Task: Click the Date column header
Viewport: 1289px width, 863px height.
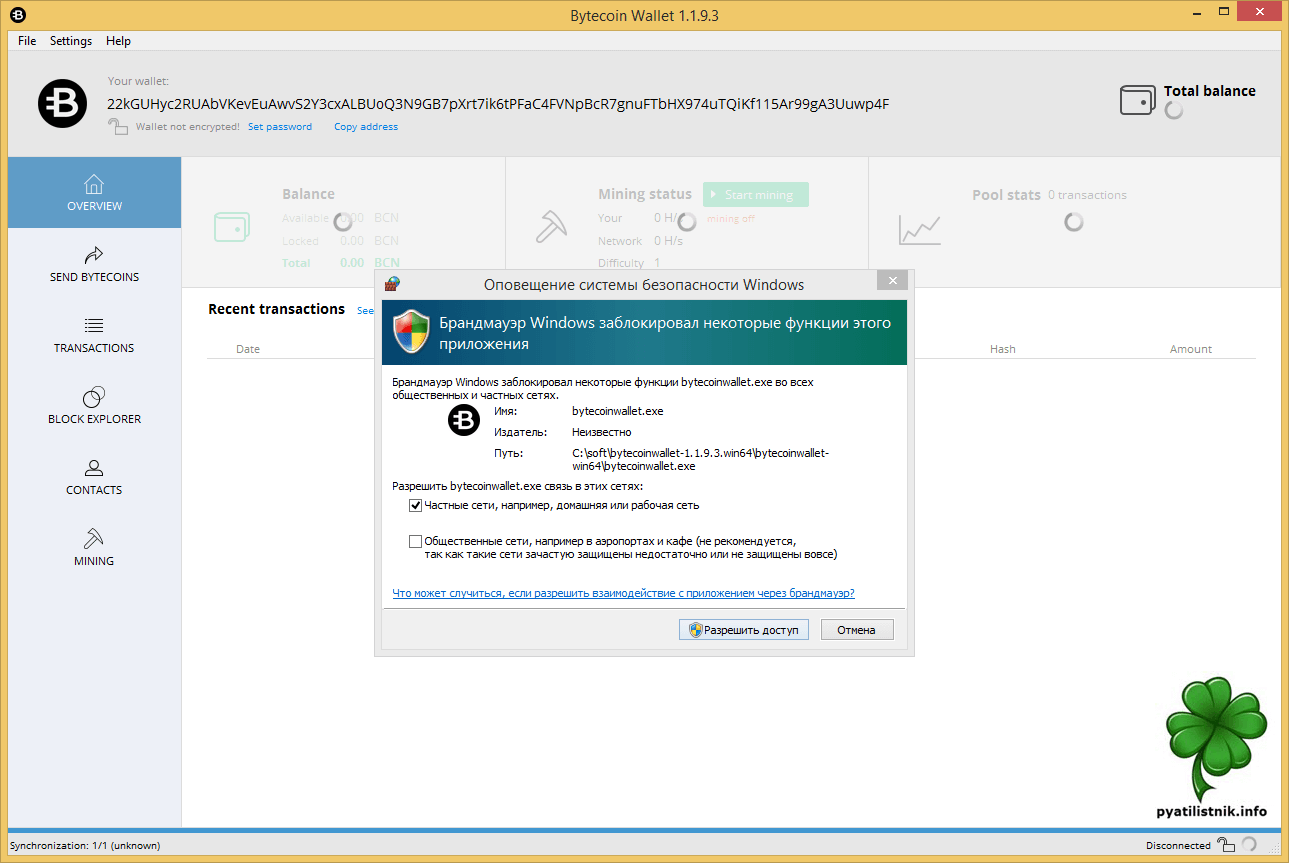Action: (x=248, y=349)
